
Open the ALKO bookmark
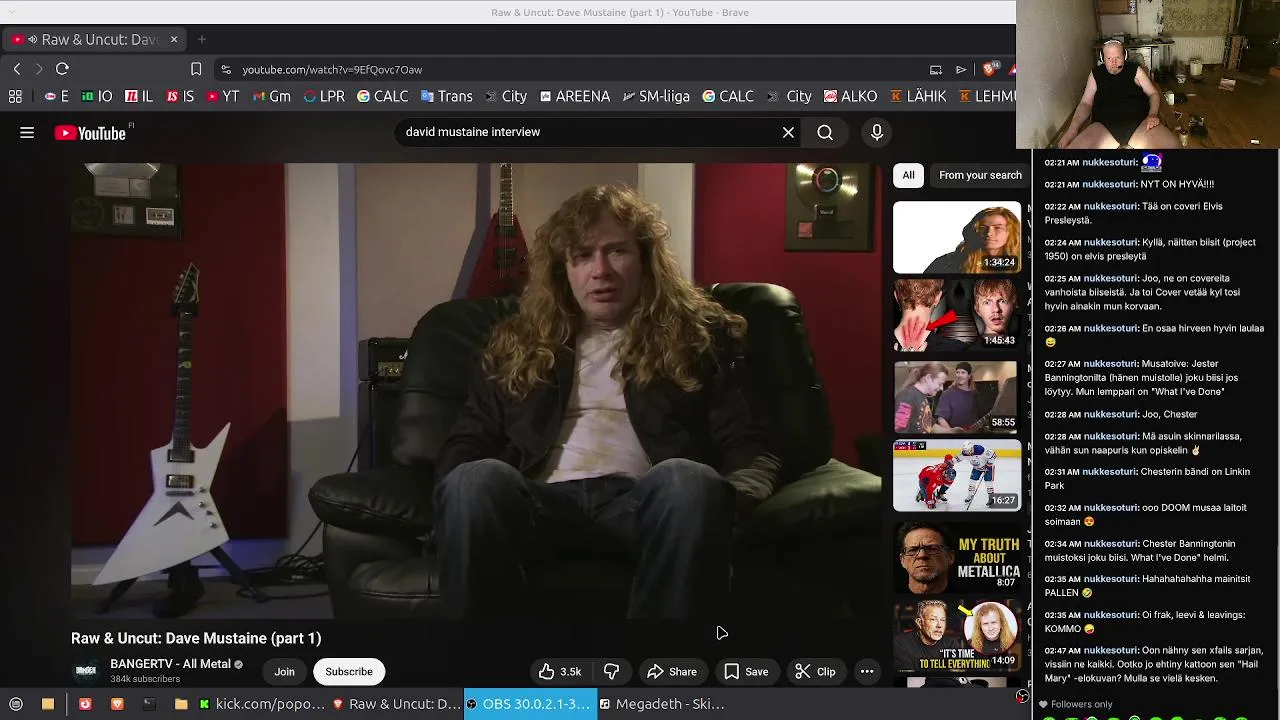pos(850,96)
